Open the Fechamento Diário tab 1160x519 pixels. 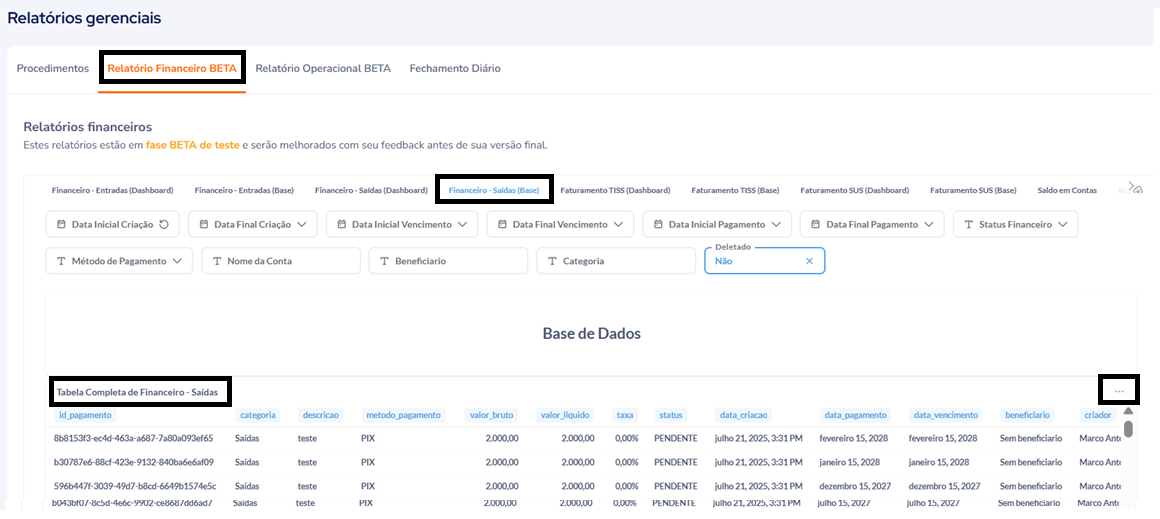click(x=454, y=69)
